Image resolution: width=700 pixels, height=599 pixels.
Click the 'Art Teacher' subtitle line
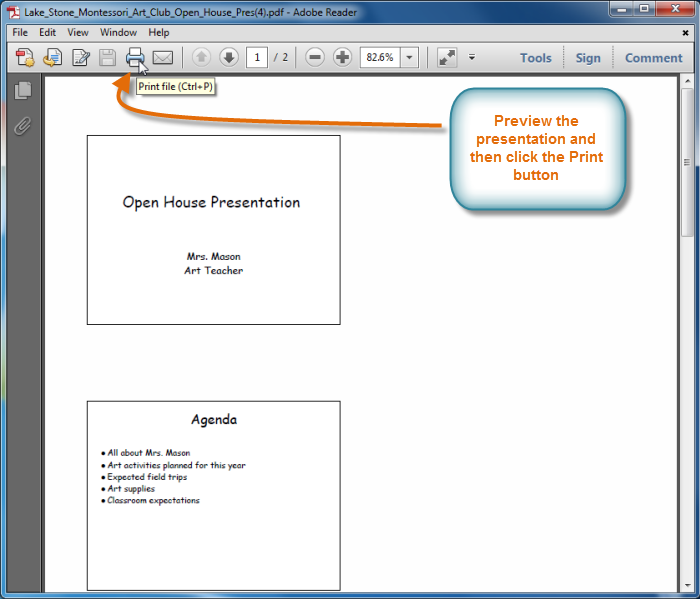click(x=213, y=270)
